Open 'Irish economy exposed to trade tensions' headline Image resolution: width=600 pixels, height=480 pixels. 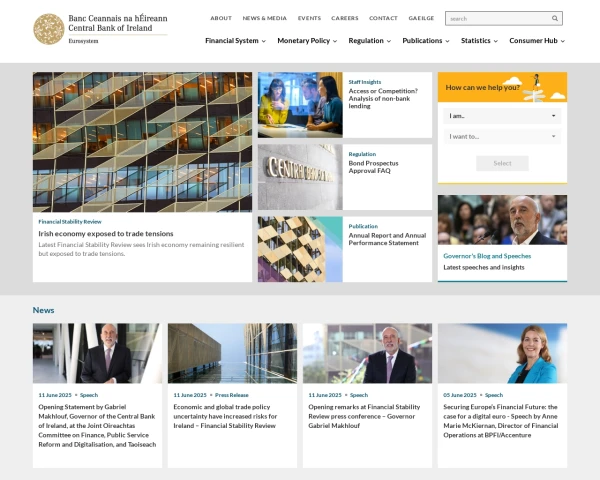[106, 233]
